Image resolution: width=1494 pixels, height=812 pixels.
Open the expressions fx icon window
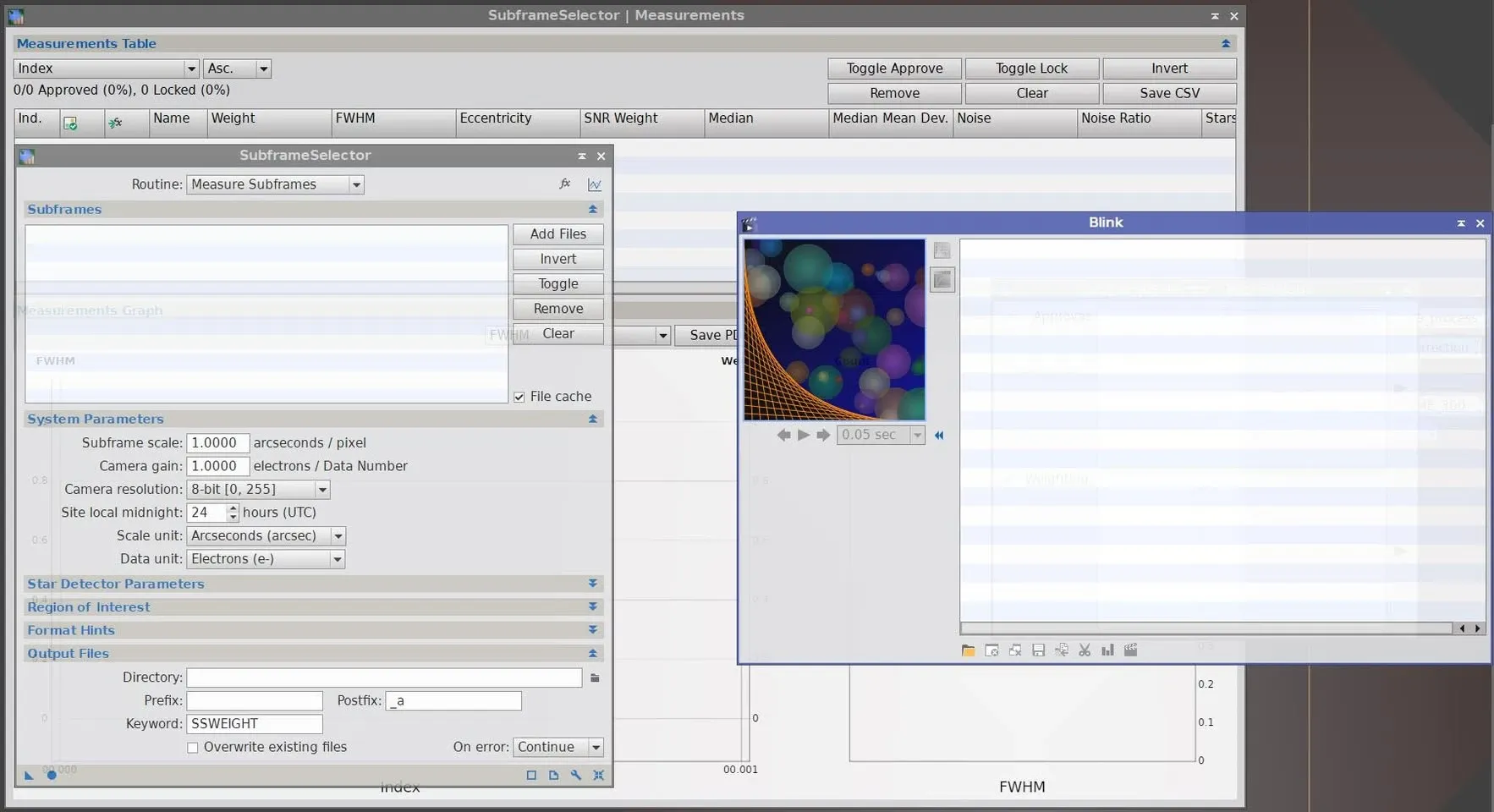[x=565, y=184]
